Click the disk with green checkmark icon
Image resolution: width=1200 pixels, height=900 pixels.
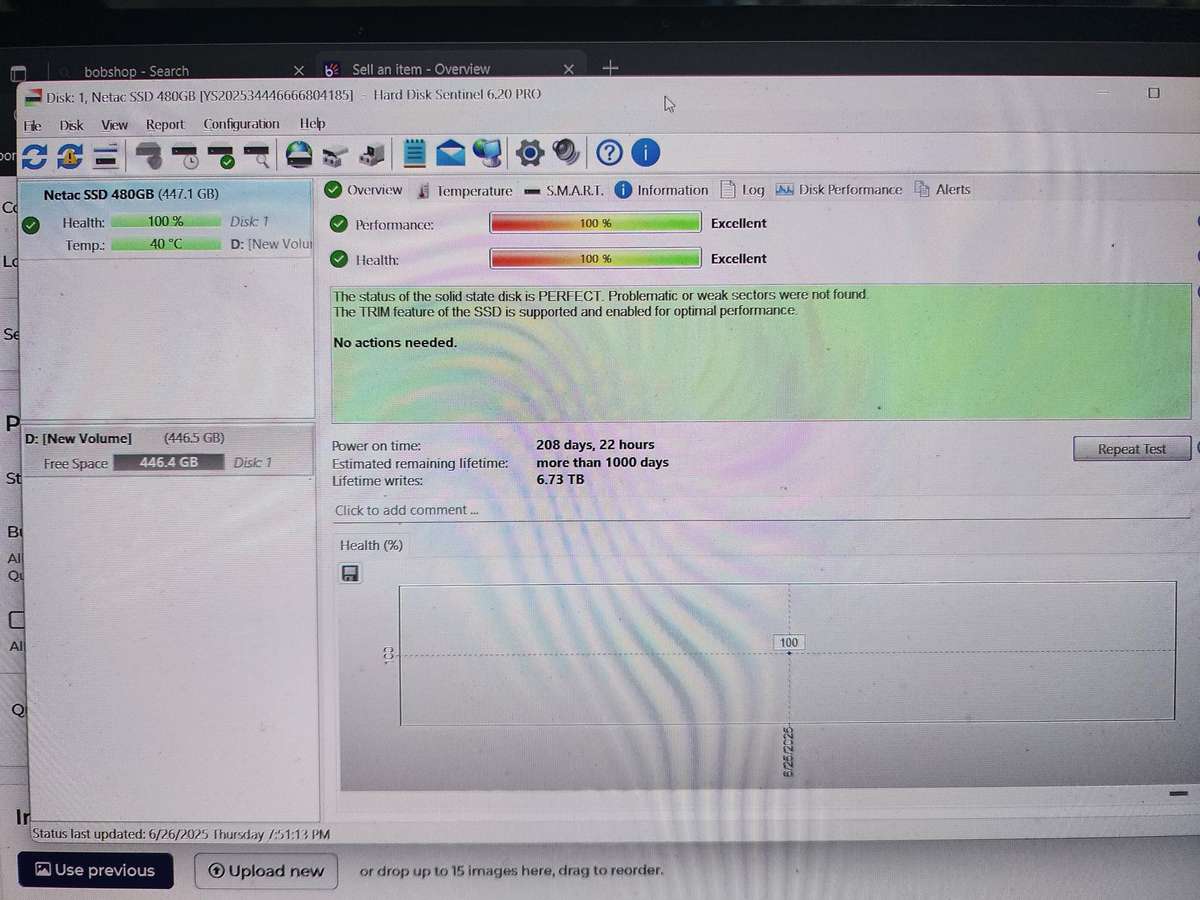click(222, 155)
